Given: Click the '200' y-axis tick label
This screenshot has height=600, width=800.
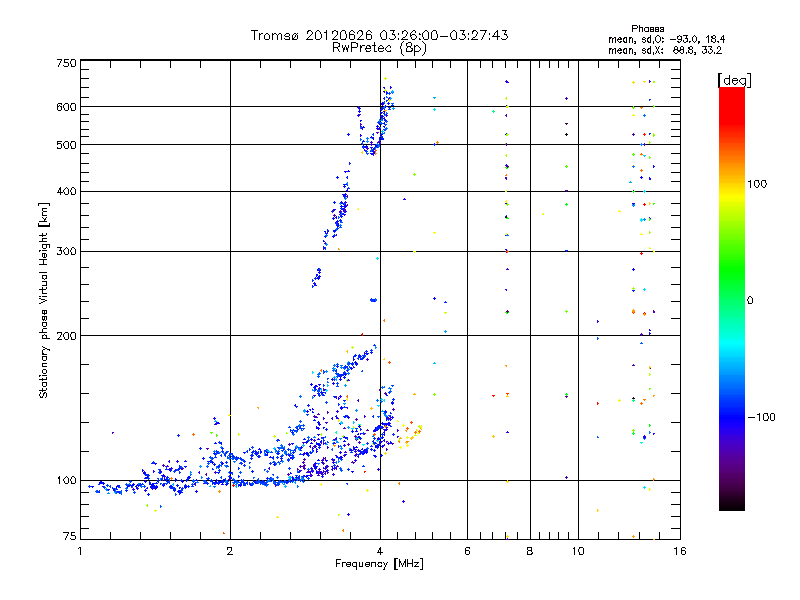Looking at the screenshot, I should (x=66, y=336).
